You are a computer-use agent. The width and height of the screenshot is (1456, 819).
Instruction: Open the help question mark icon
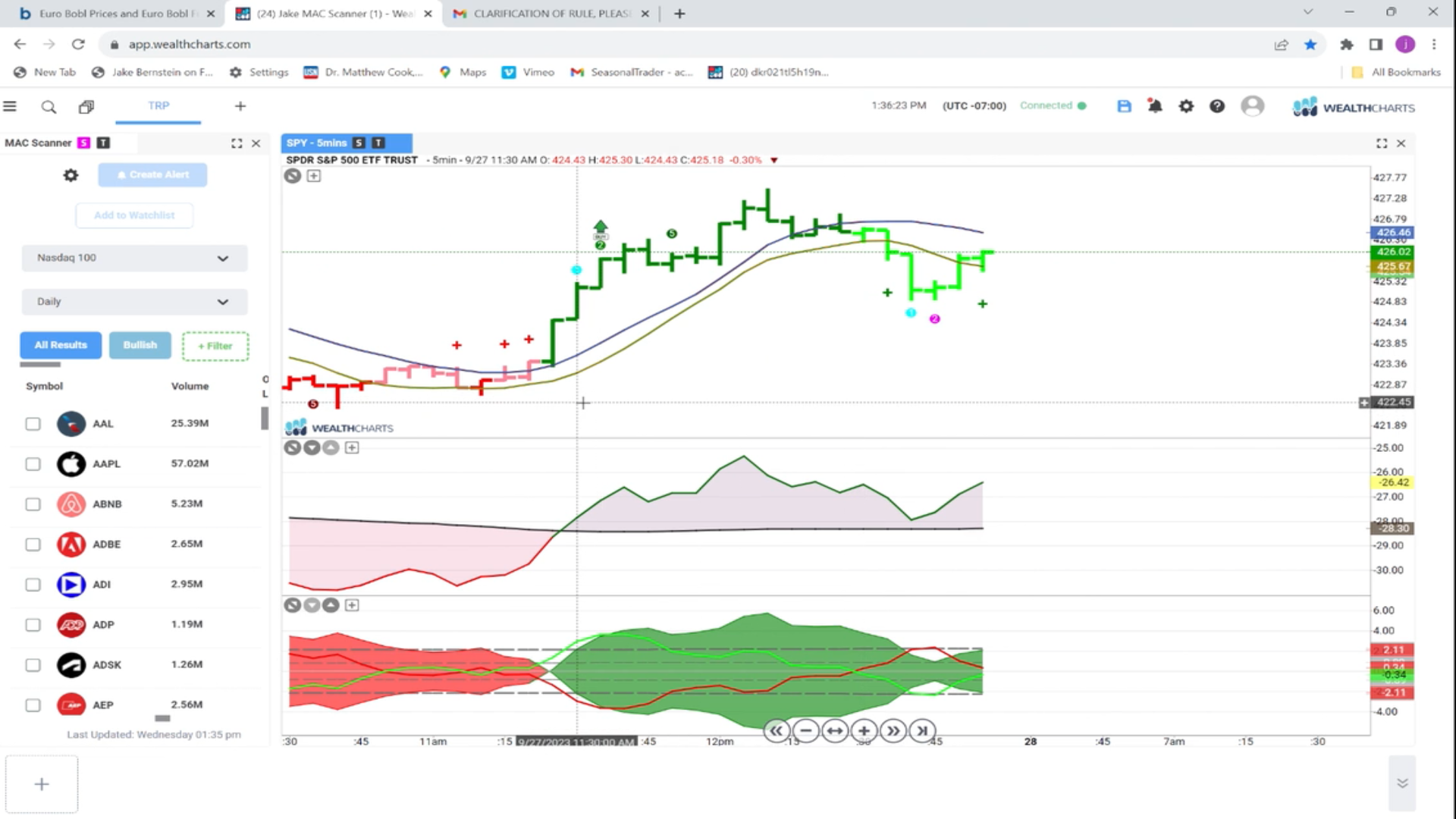[1217, 106]
